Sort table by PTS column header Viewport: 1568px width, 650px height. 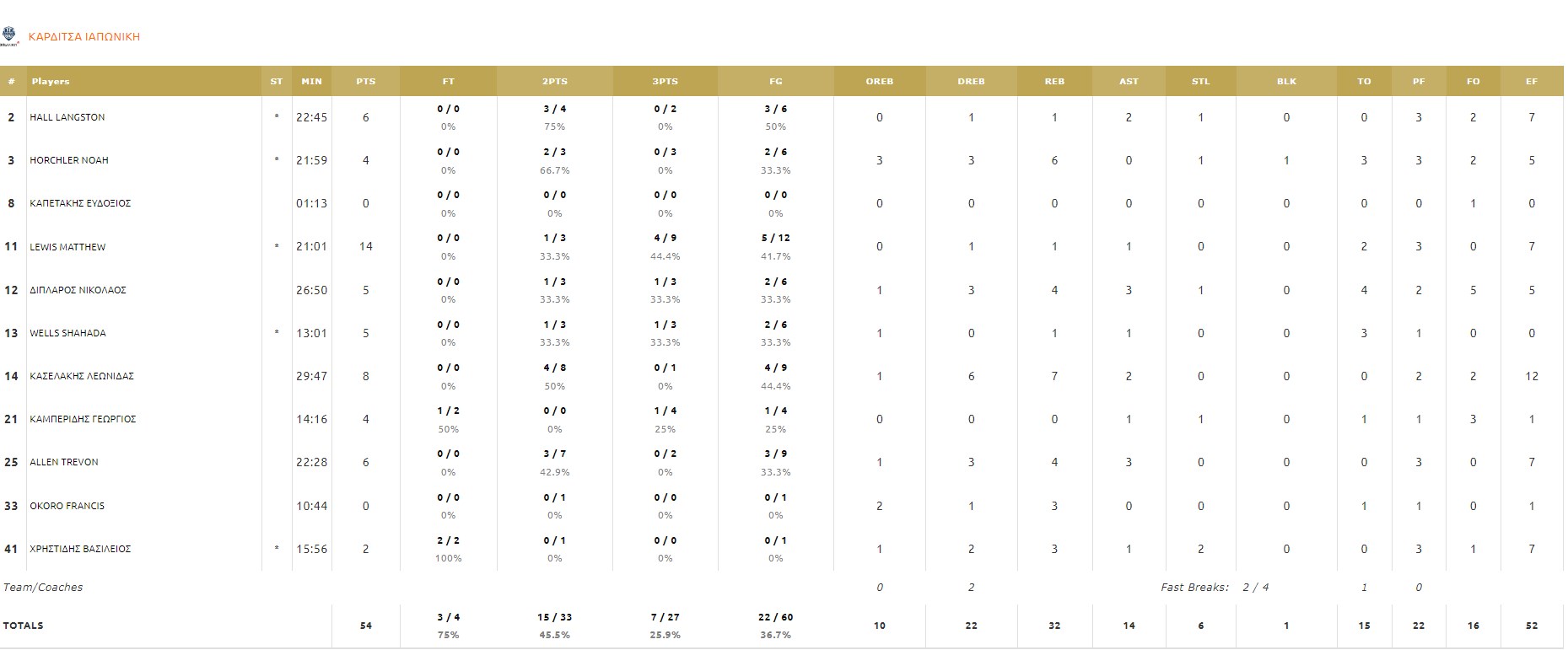pyautogui.click(x=365, y=82)
